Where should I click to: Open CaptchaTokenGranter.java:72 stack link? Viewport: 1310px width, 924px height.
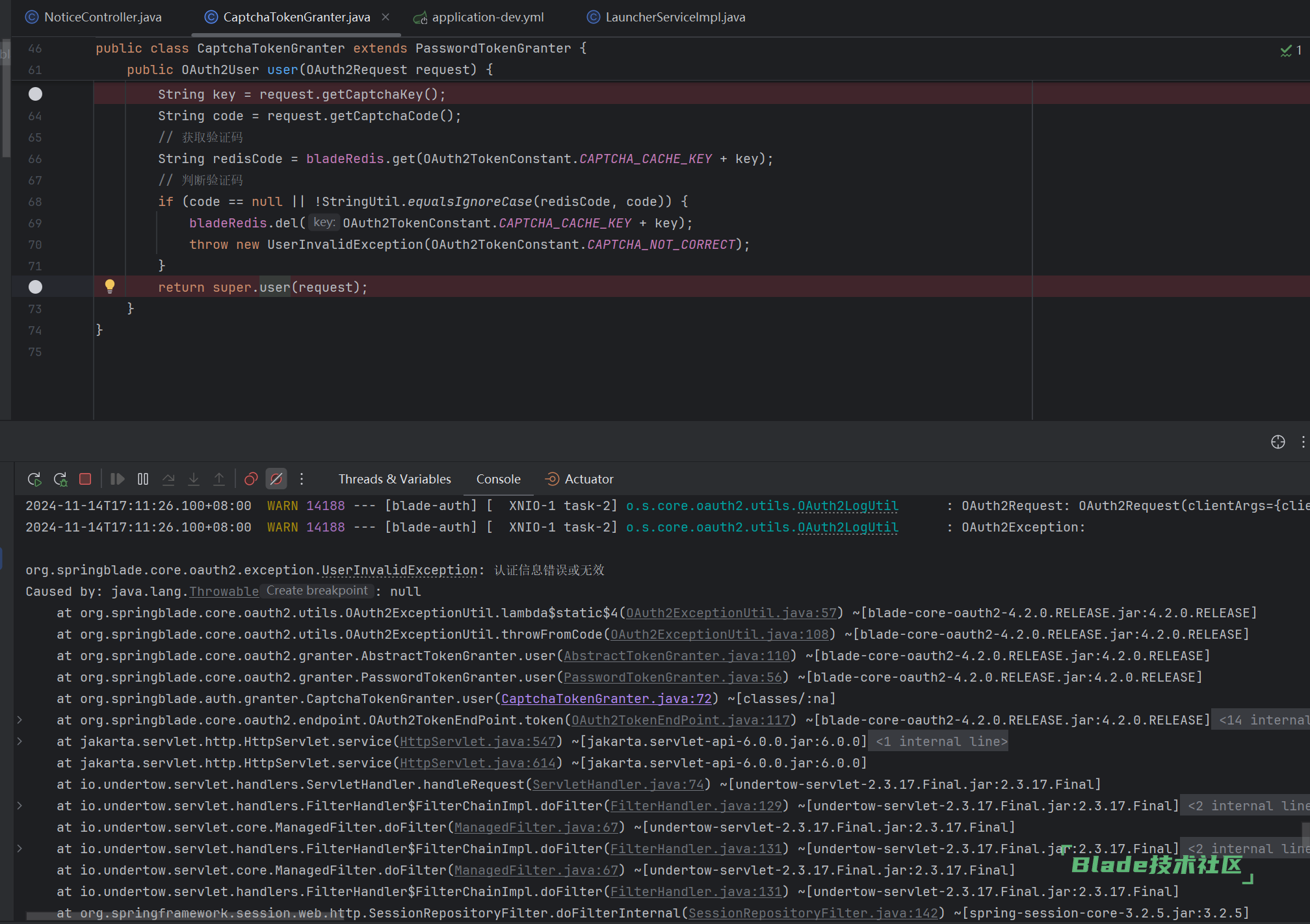coord(607,699)
